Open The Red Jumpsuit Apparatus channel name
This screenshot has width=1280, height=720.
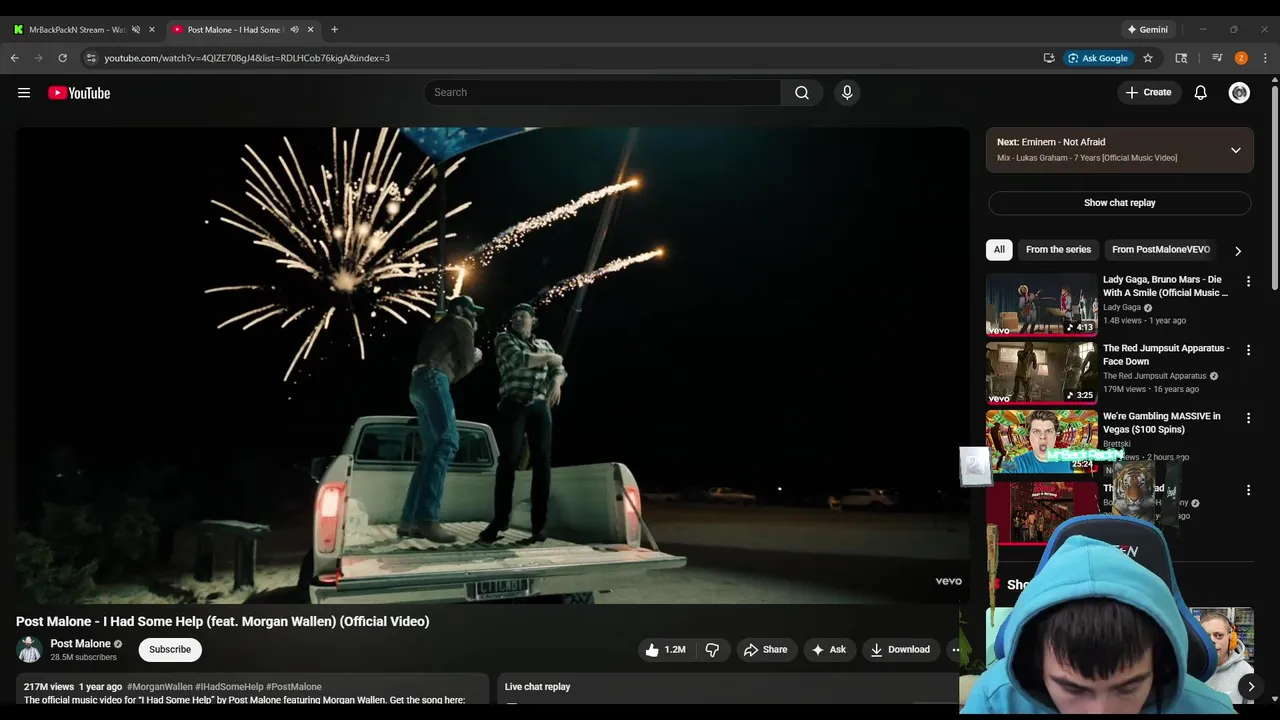pos(1155,376)
